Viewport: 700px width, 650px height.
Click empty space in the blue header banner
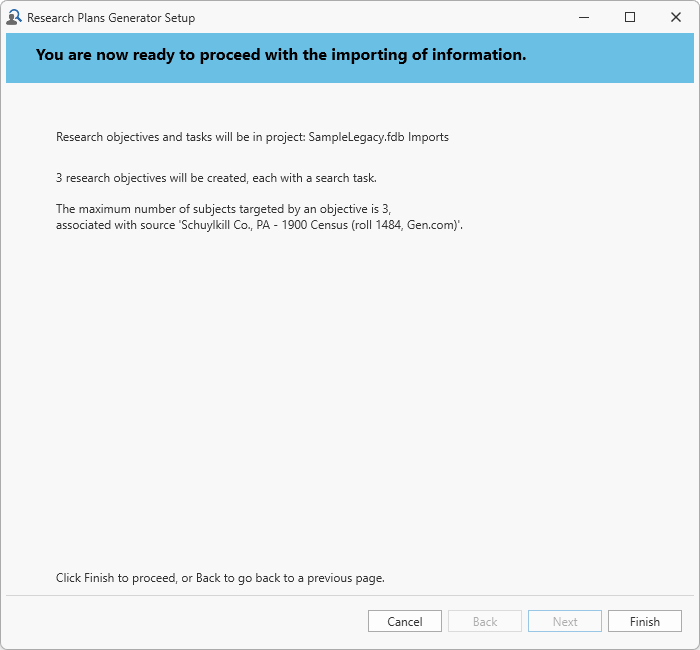click(610, 55)
